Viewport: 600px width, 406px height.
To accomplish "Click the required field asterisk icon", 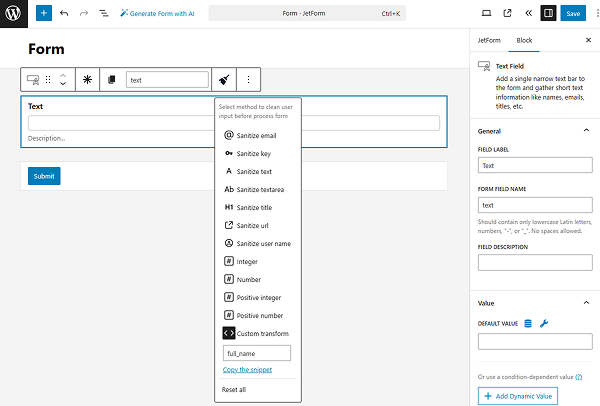I will (86, 80).
